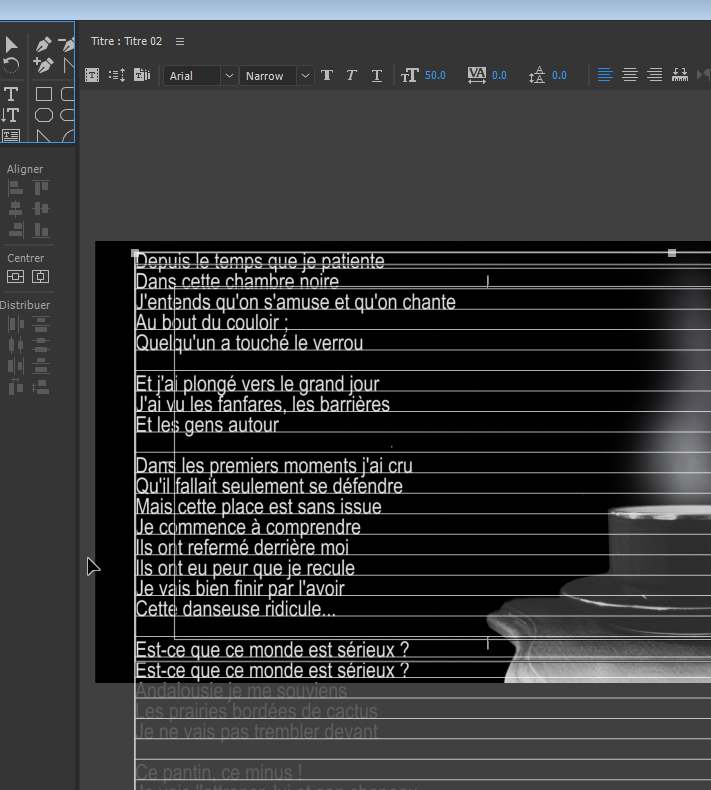Select the Selection arrow tool
This screenshot has width=711, height=790.
tap(11, 45)
